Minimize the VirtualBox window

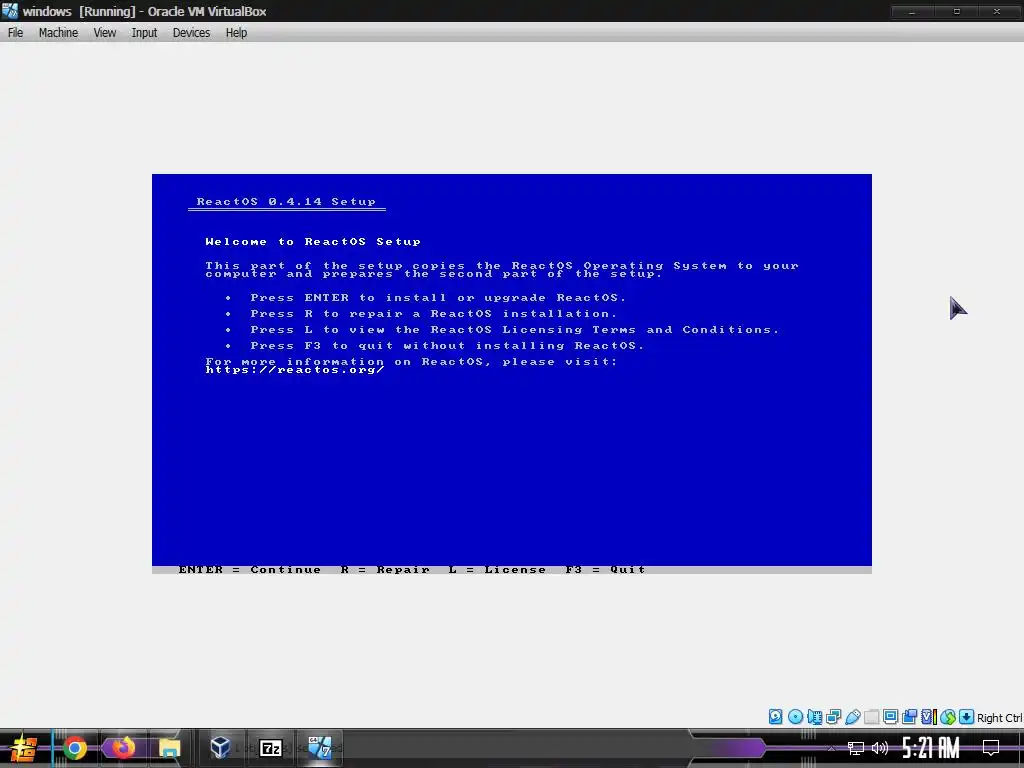pos(912,11)
